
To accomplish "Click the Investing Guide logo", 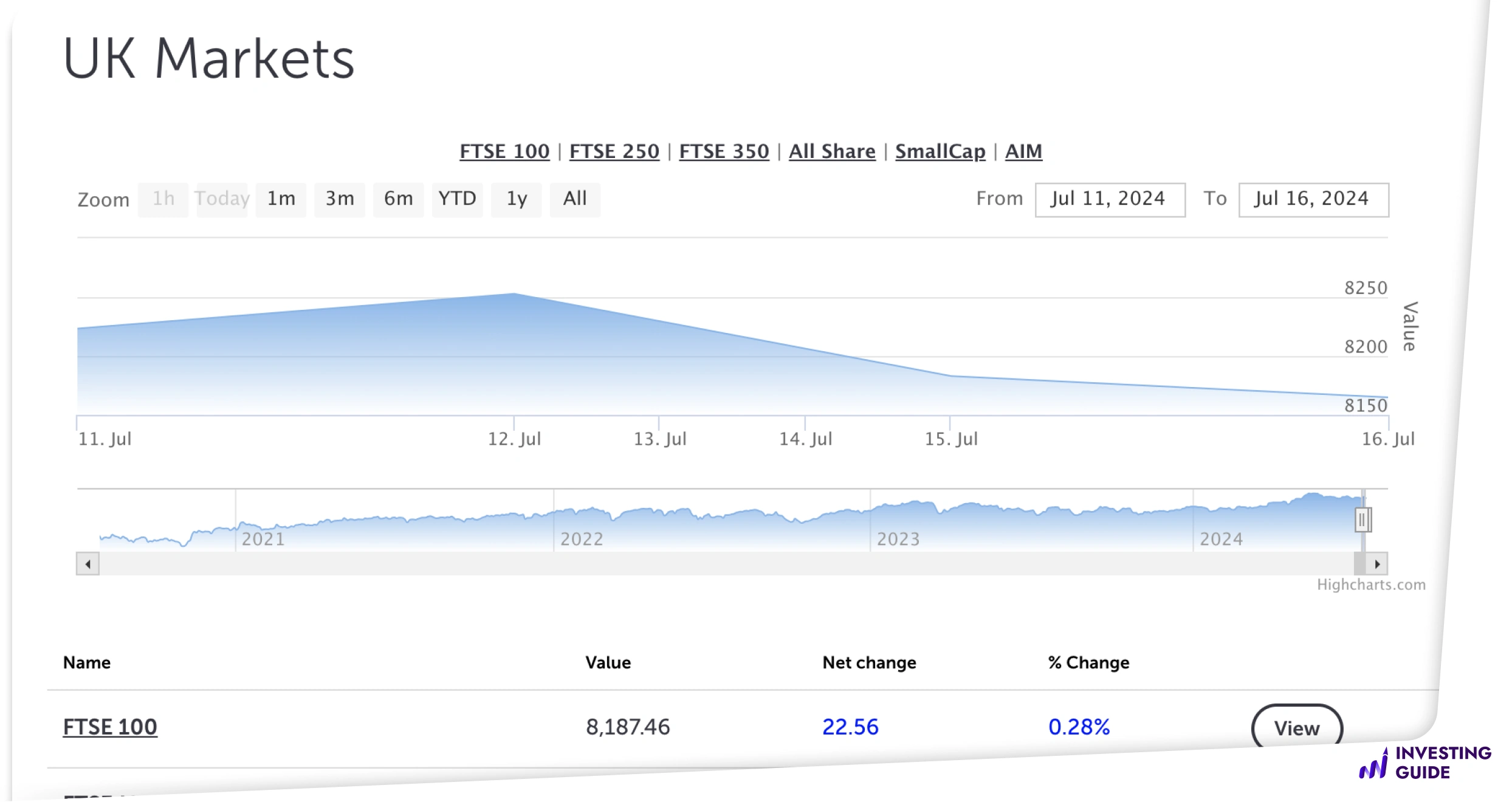I will click(x=1424, y=763).
